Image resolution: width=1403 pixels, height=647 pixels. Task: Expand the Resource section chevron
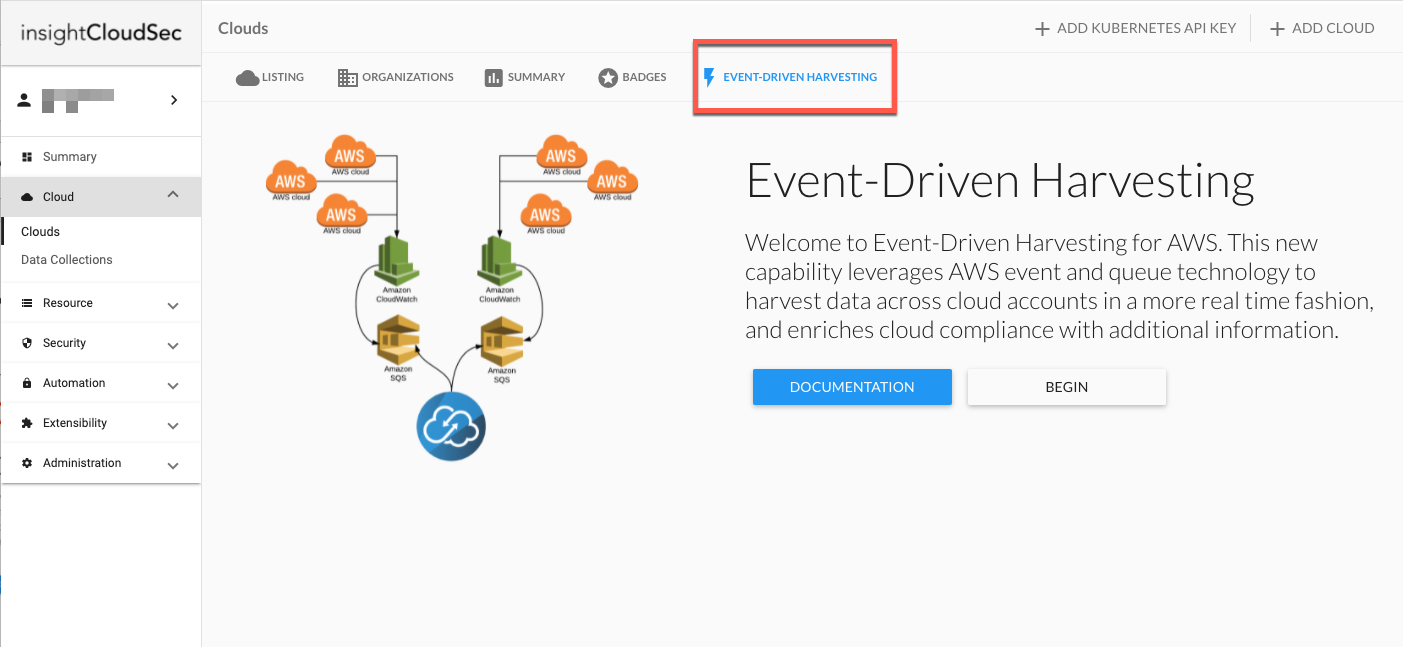[x=173, y=305]
